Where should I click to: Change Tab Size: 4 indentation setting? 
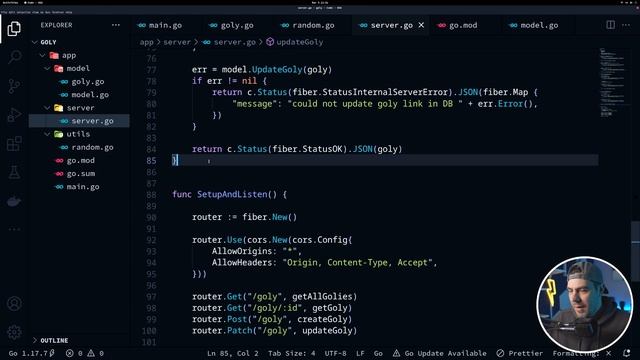click(x=291, y=353)
